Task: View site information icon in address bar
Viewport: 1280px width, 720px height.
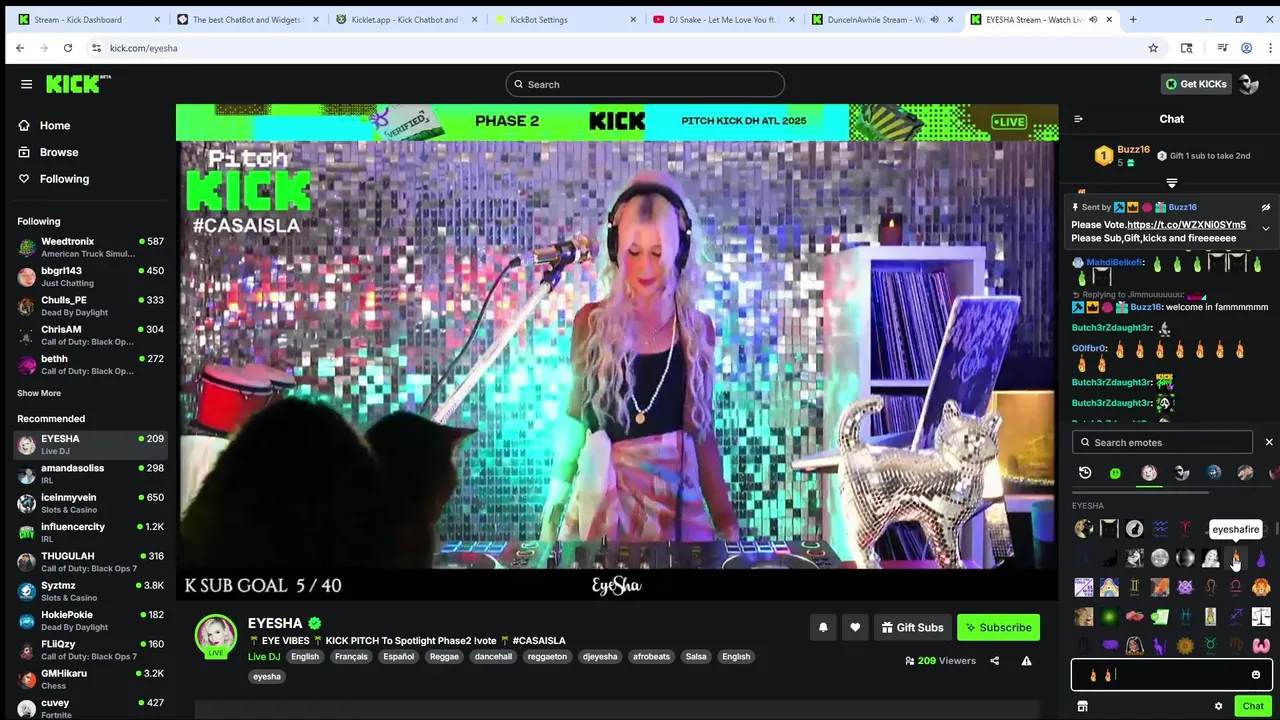Action: click(96, 48)
